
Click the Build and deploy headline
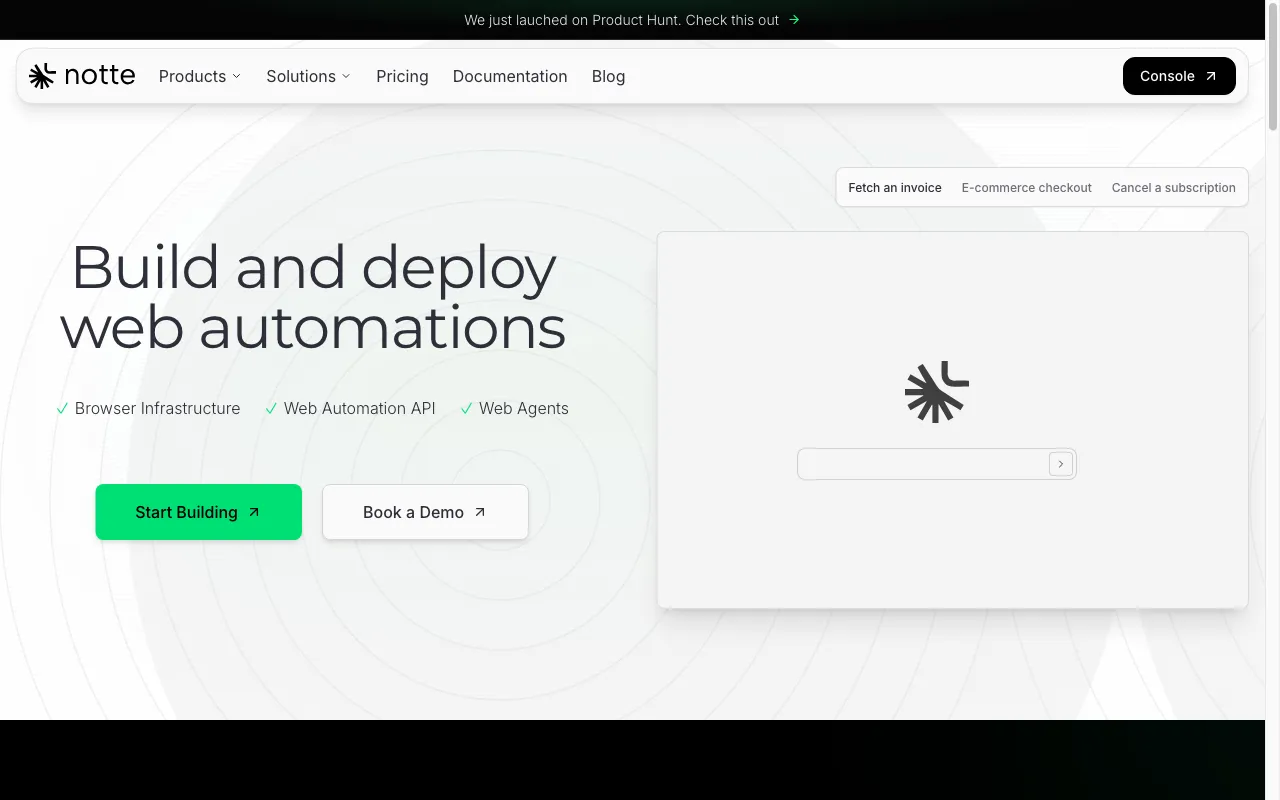pyautogui.click(x=314, y=297)
